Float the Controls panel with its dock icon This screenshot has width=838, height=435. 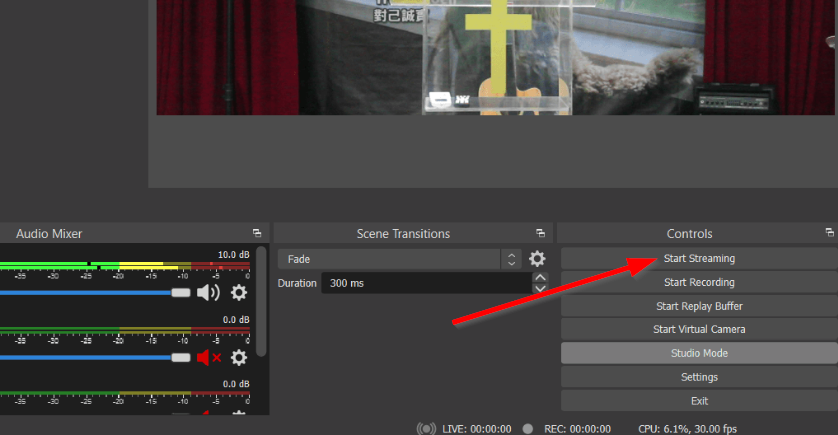829,233
